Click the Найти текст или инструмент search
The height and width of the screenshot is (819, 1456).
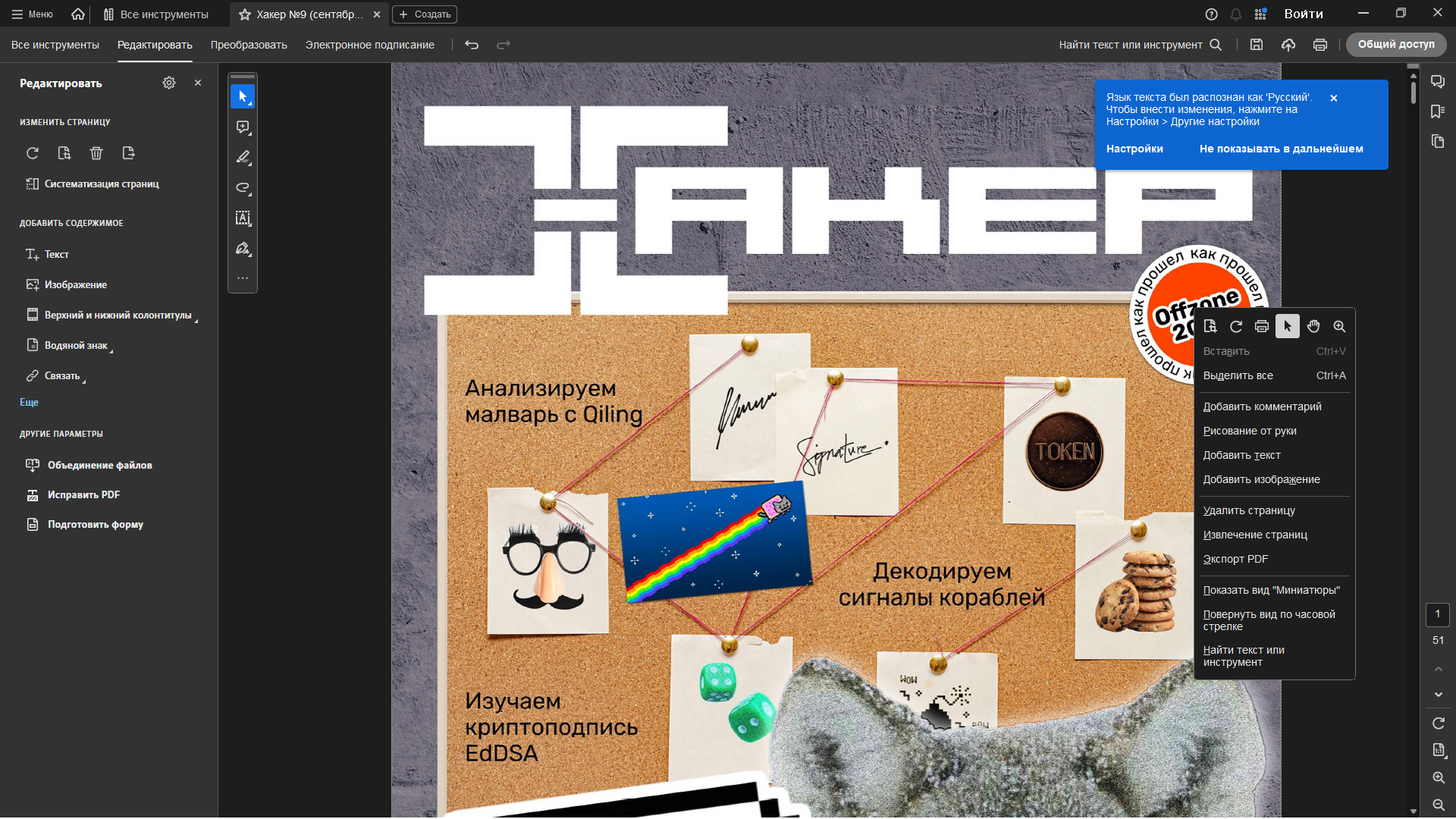pyautogui.click(x=1140, y=45)
